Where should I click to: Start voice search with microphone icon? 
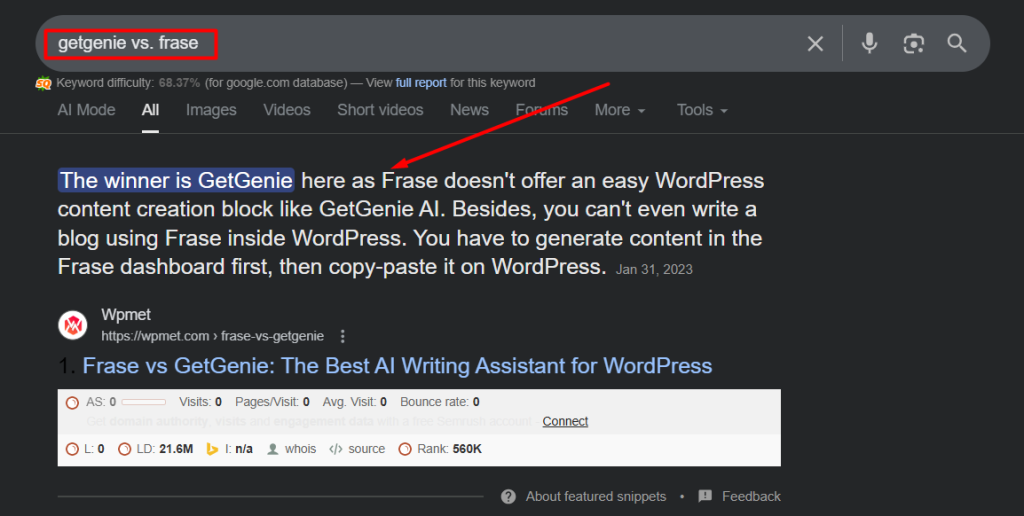pyautogui.click(x=869, y=43)
